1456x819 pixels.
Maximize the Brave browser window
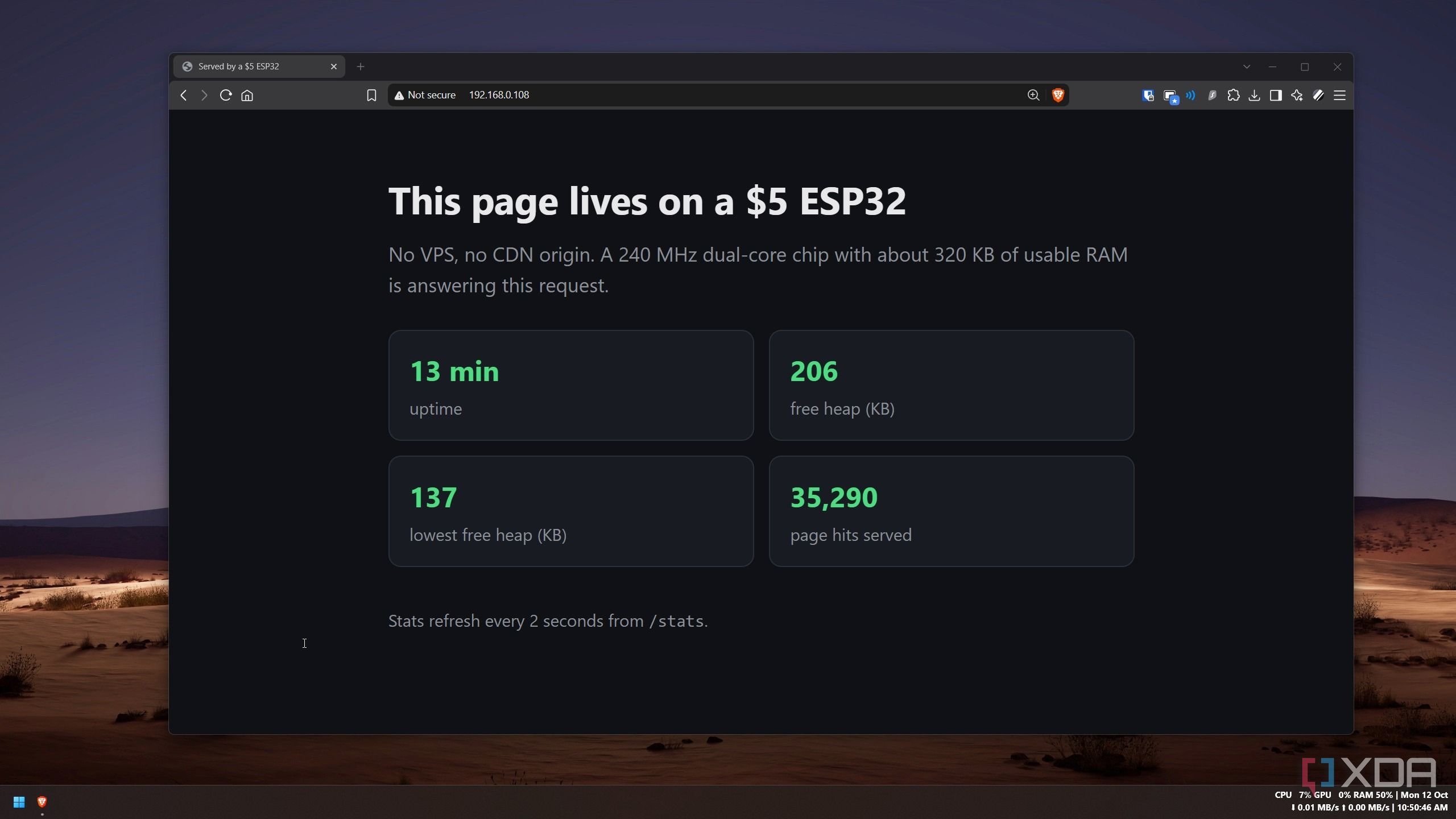click(x=1305, y=67)
